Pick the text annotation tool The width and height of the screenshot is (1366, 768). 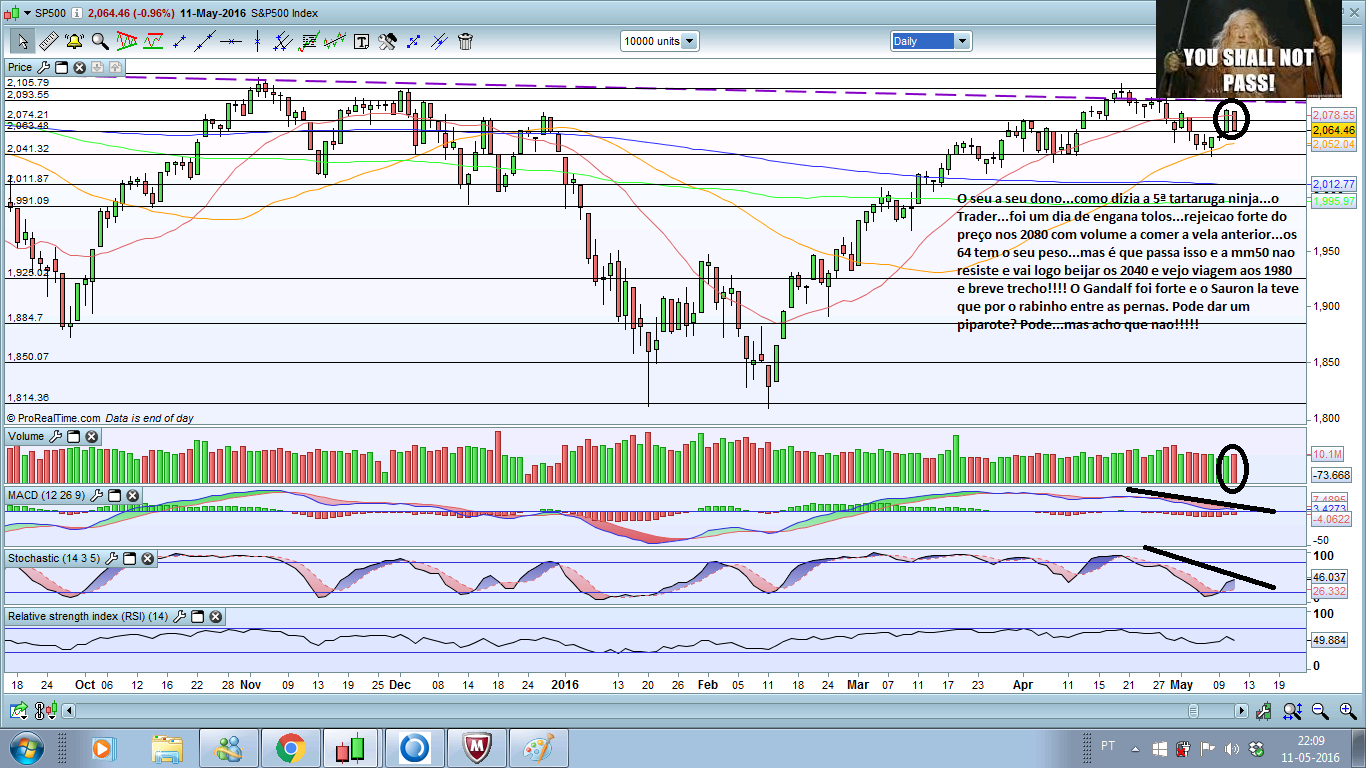[x=361, y=41]
